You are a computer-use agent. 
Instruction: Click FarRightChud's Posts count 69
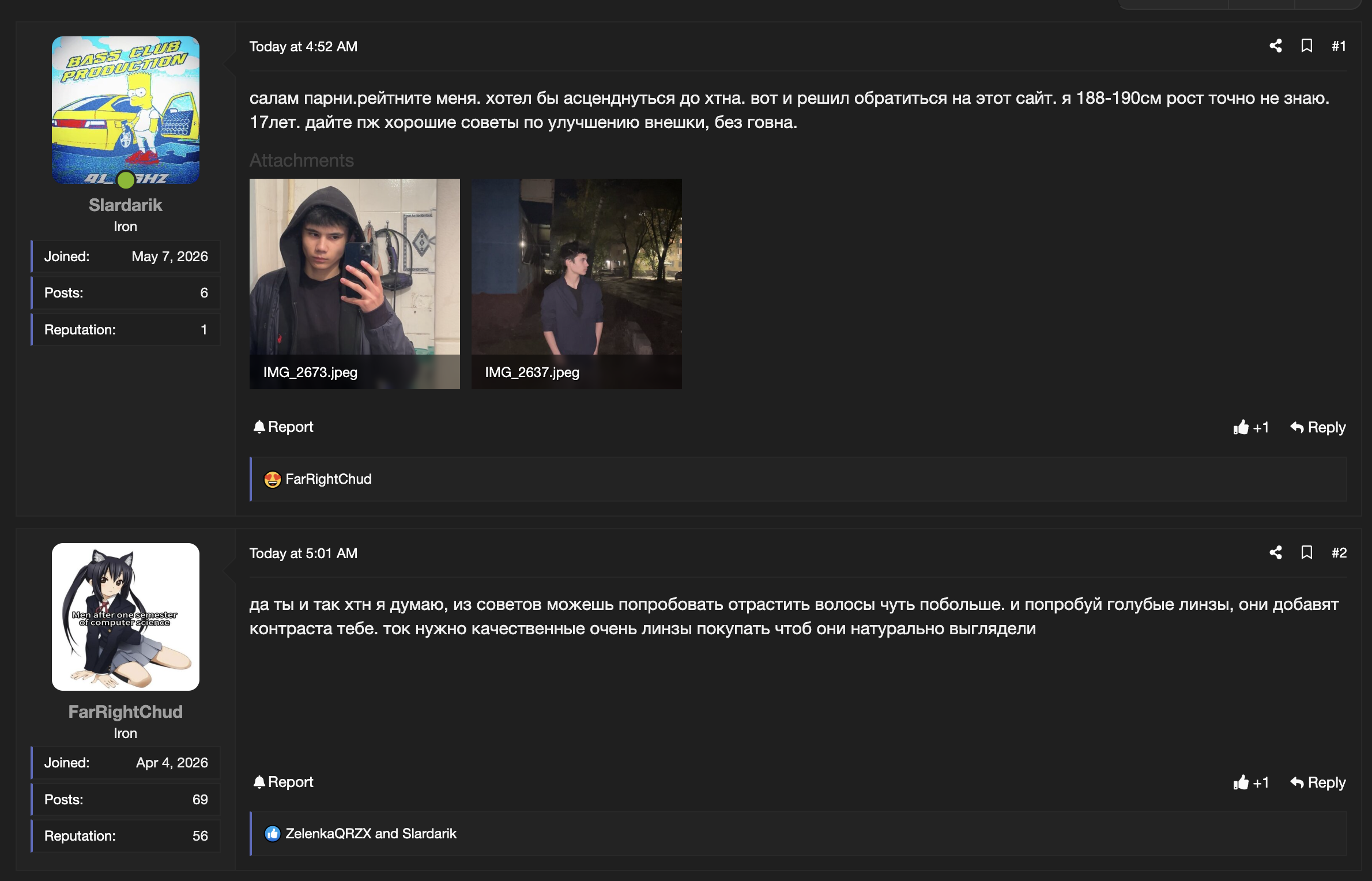200,800
